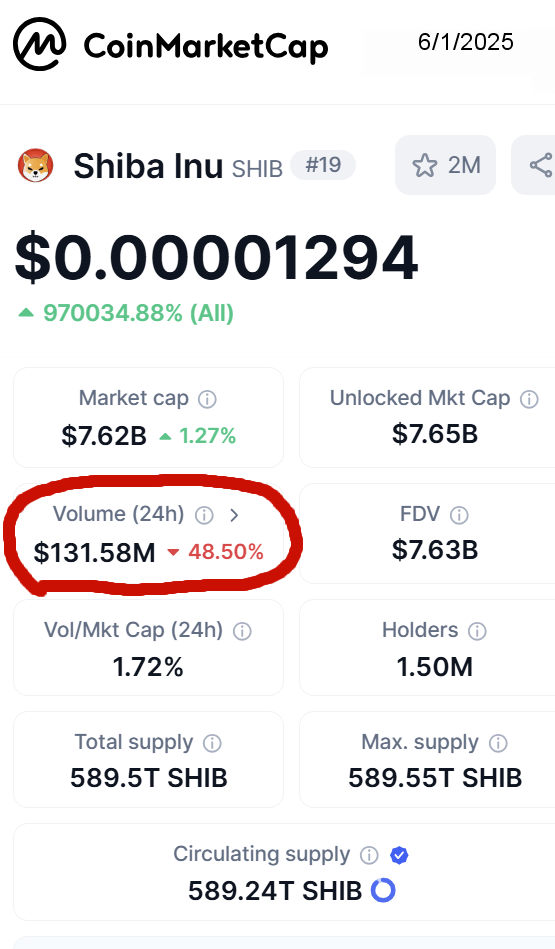Click the CoinMarketCap logo icon
Image resolution: width=555 pixels, height=949 pixels.
pyautogui.click(x=40, y=44)
